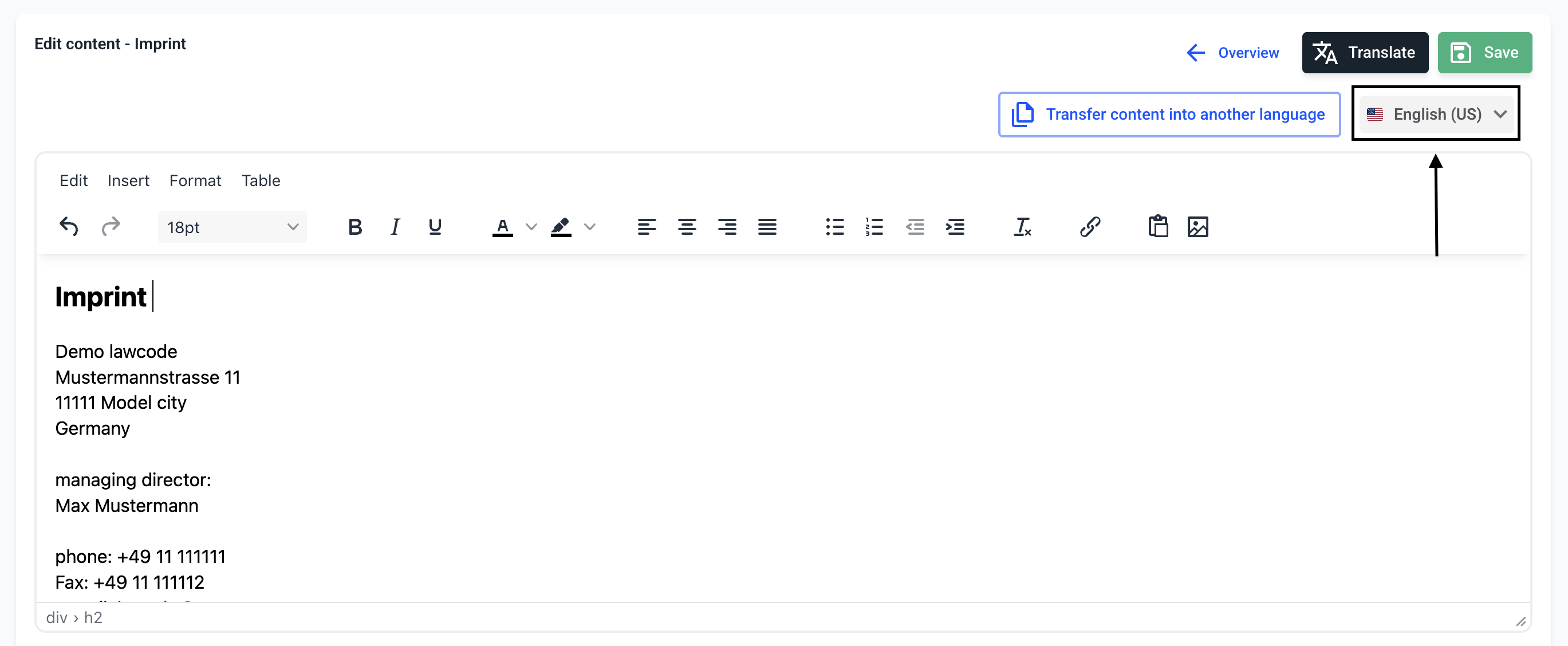This screenshot has width=1568, height=646.
Task: Open the Format menu
Action: point(195,180)
